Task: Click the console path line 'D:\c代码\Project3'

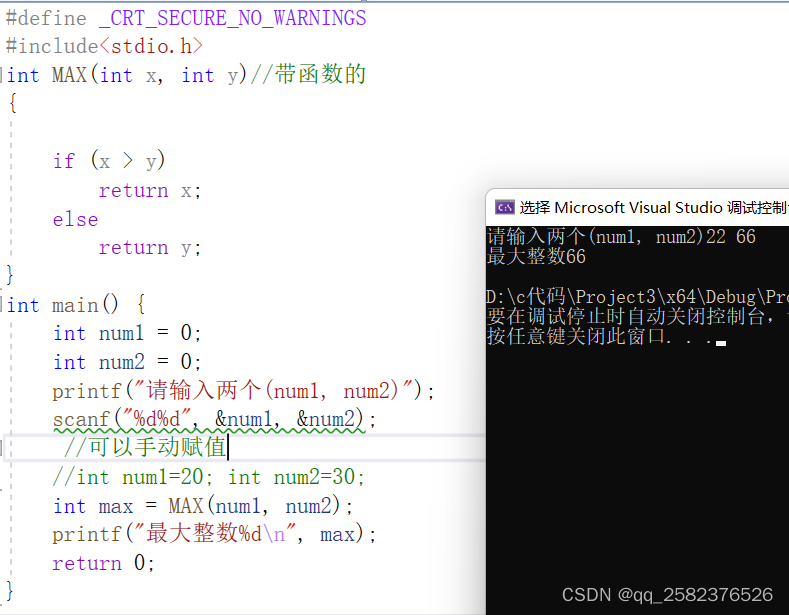Action: pos(638,297)
